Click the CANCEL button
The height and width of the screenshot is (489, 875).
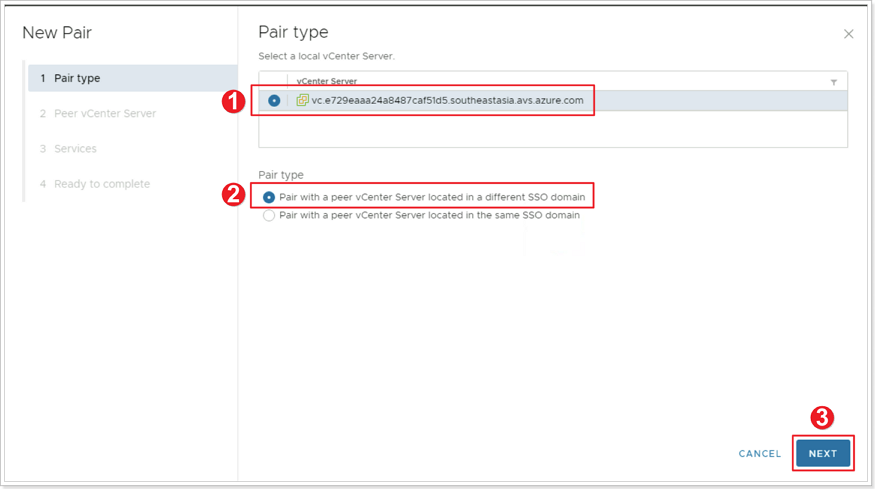(759, 454)
